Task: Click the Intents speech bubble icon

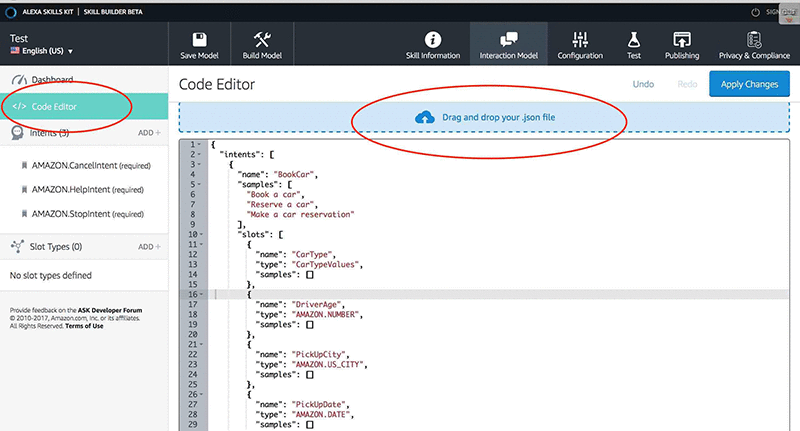Action: [17, 133]
